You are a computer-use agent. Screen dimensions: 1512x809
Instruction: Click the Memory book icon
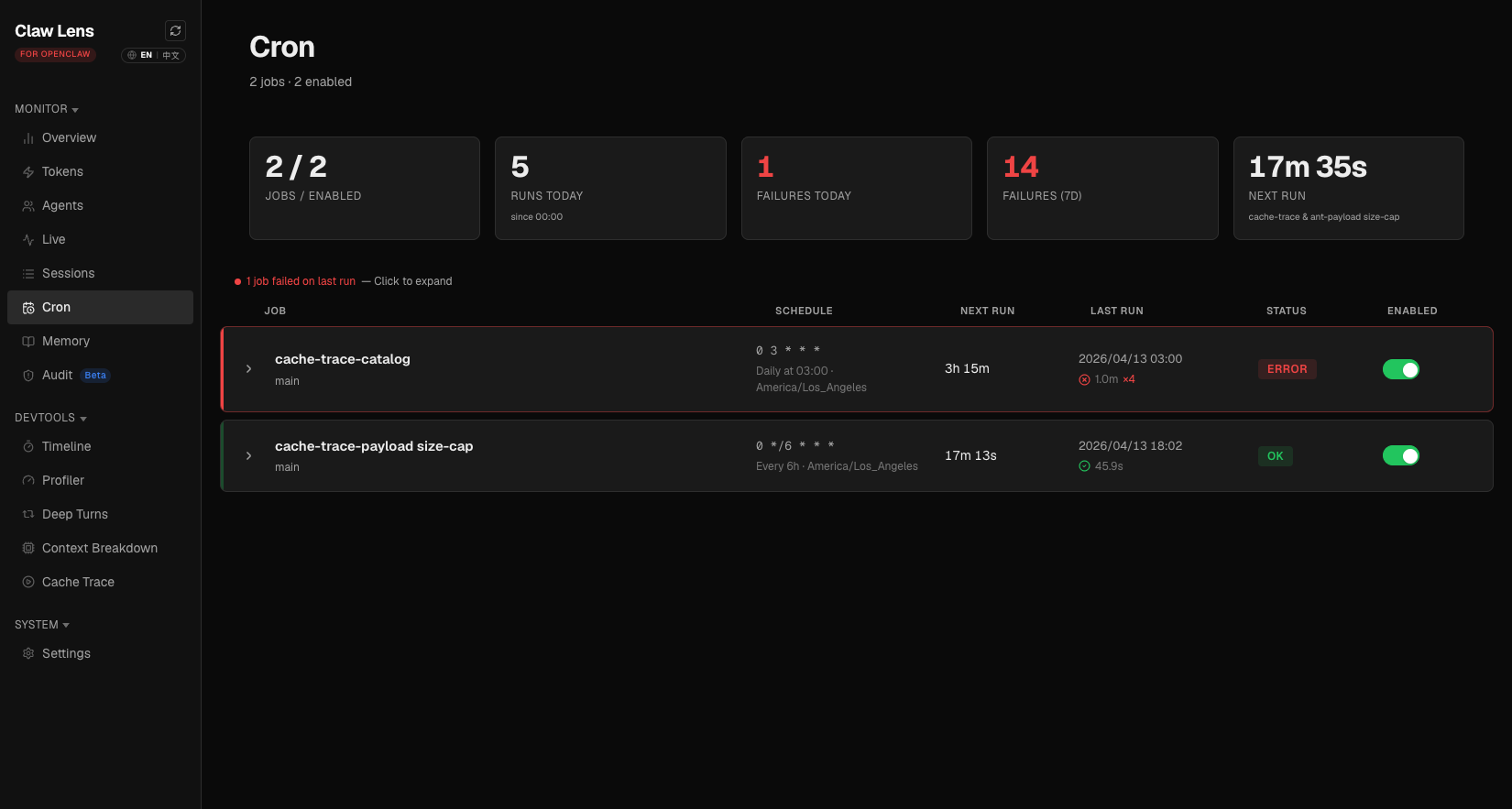pyautogui.click(x=28, y=342)
